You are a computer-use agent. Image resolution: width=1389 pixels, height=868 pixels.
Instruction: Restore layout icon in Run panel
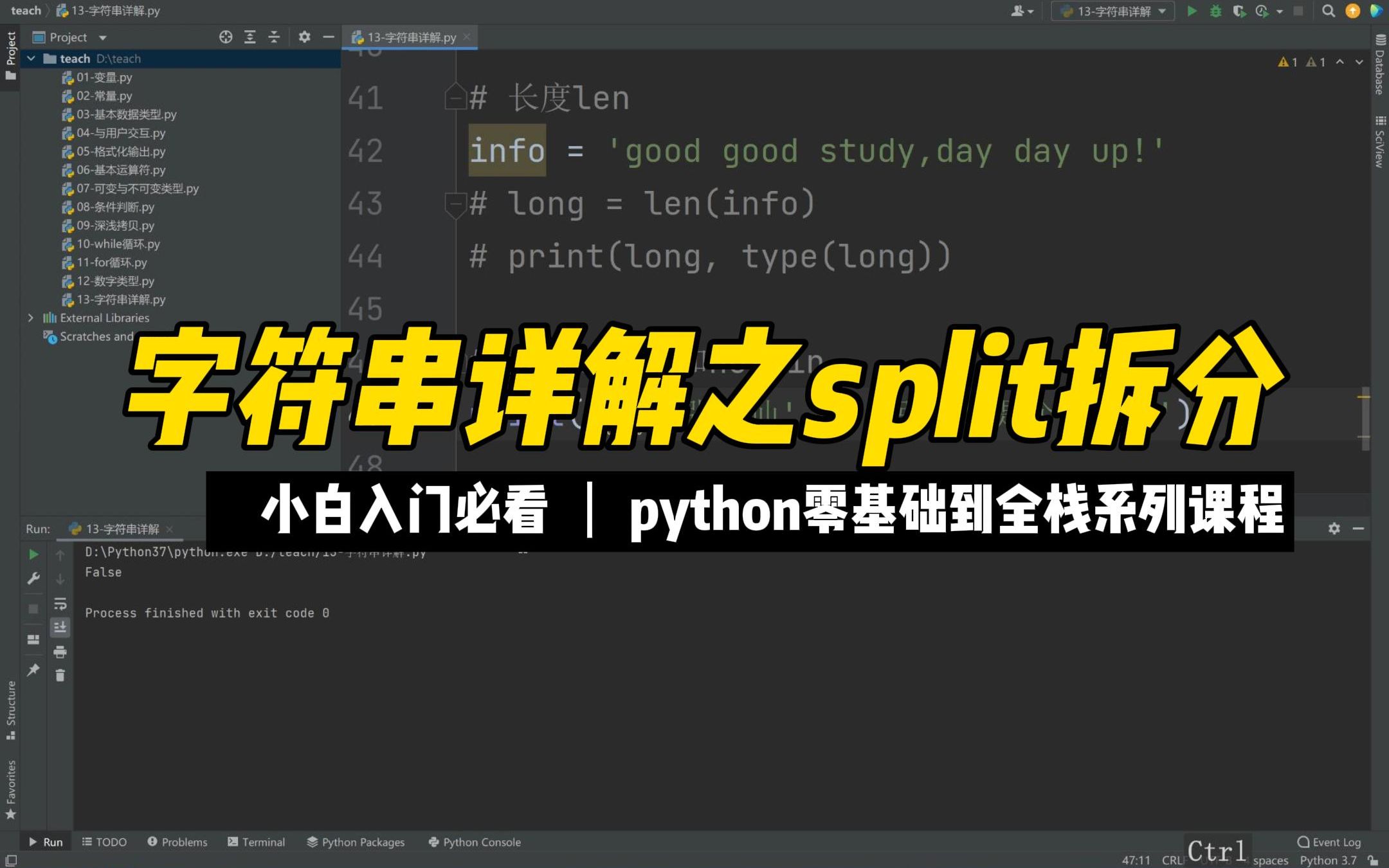pyautogui.click(x=33, y=639)
